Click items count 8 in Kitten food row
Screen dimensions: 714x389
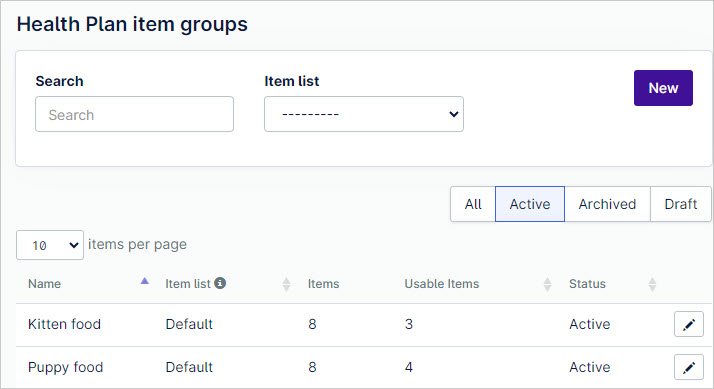[312, 324]
